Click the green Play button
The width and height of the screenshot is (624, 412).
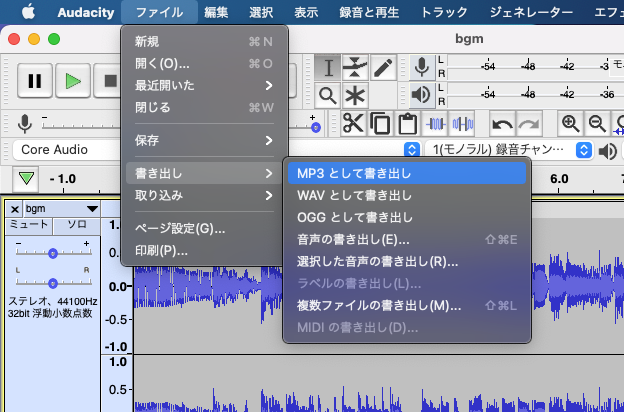(73, 81)
